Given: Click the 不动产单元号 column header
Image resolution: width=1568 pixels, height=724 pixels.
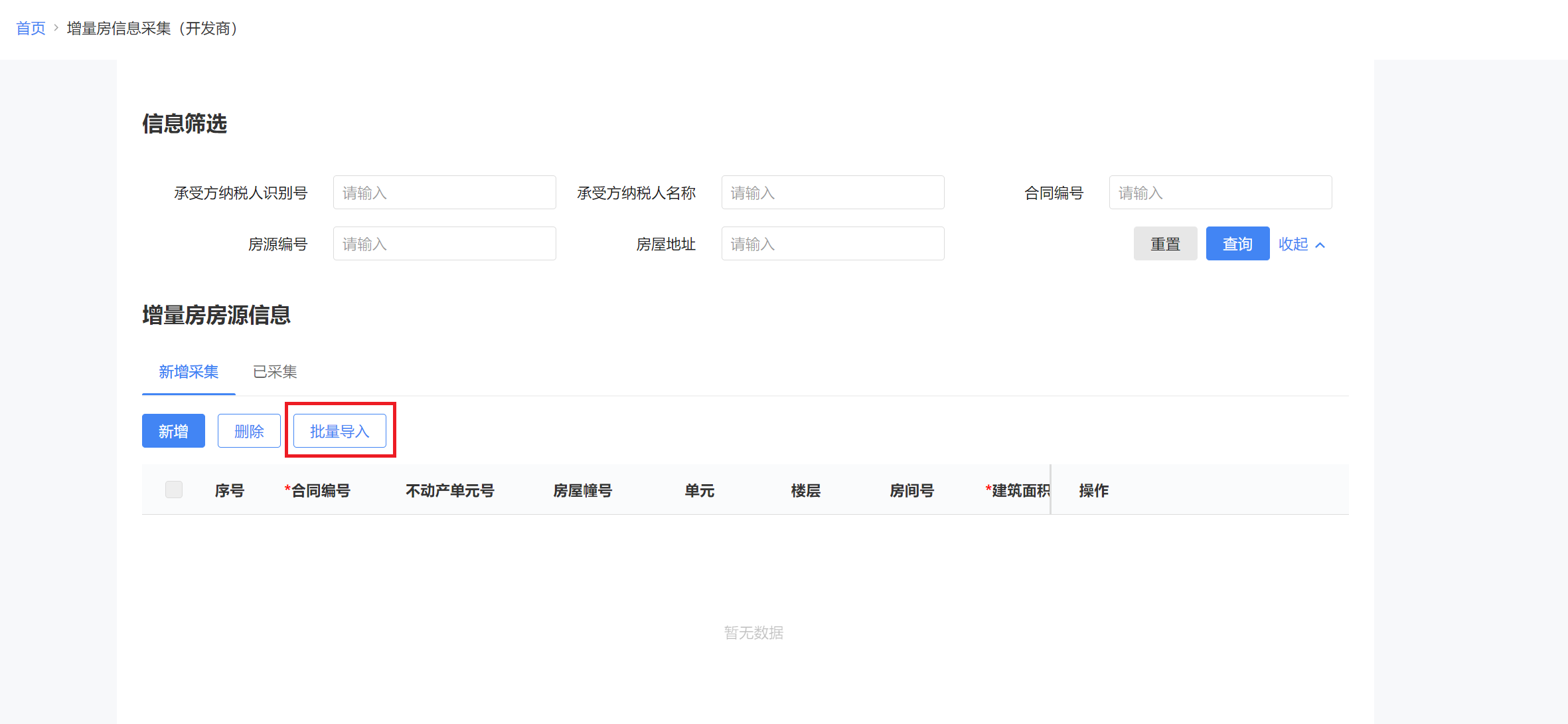Looking at the screenshot, I should tap(450, 491).
